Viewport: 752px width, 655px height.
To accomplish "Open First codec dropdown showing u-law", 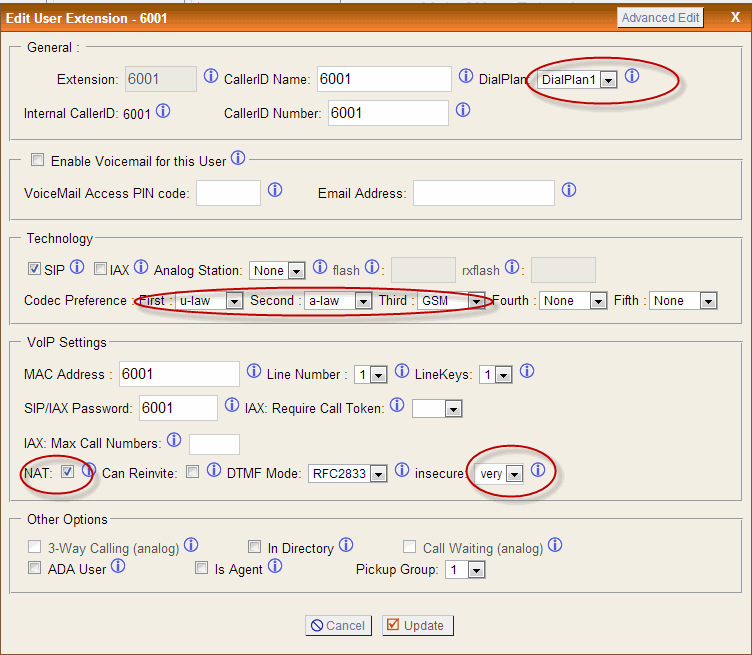I will pyautogui.click(x=209, y=301).
